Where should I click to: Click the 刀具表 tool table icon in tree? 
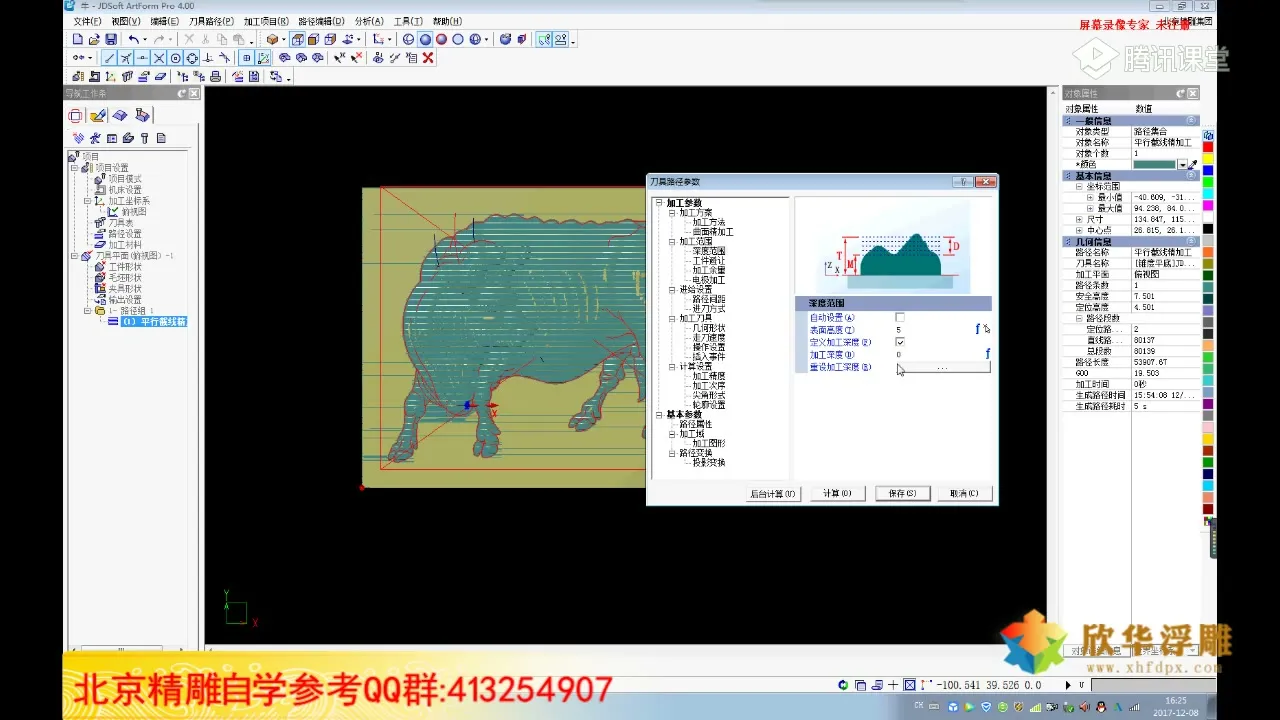pos(100,223)
